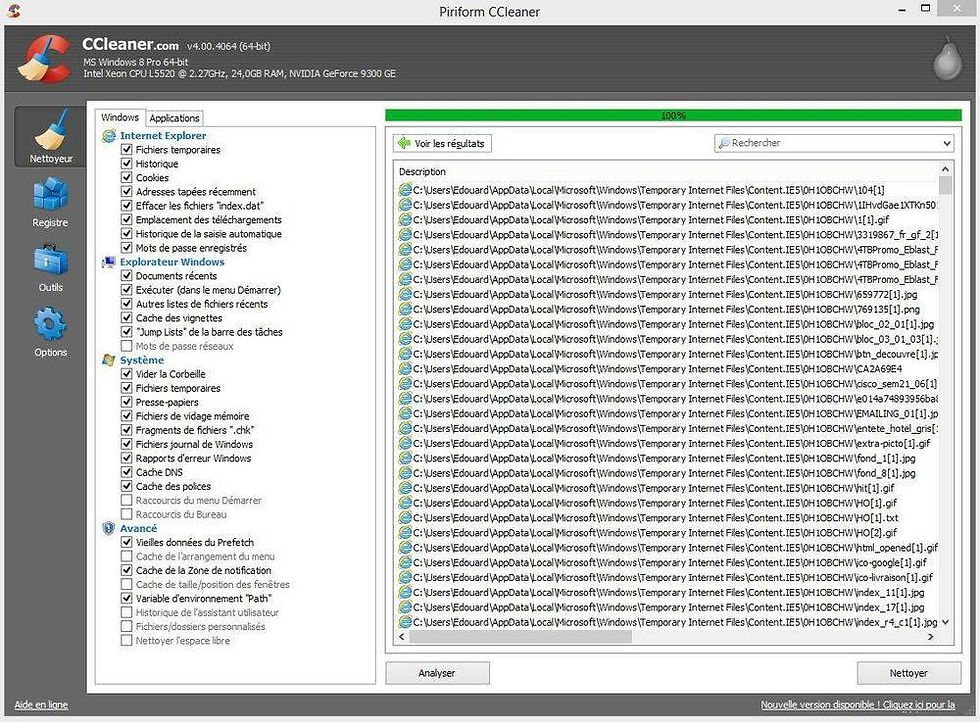Click the Piriform pear logo
980x722 pixels.
[948, 59]
